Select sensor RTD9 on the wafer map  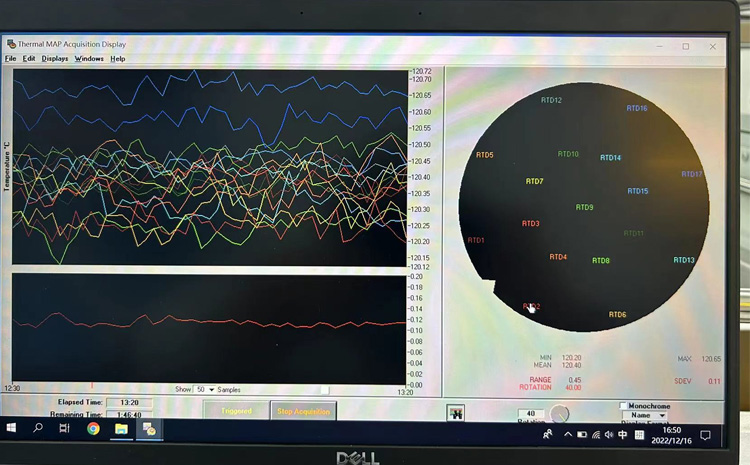584,207
